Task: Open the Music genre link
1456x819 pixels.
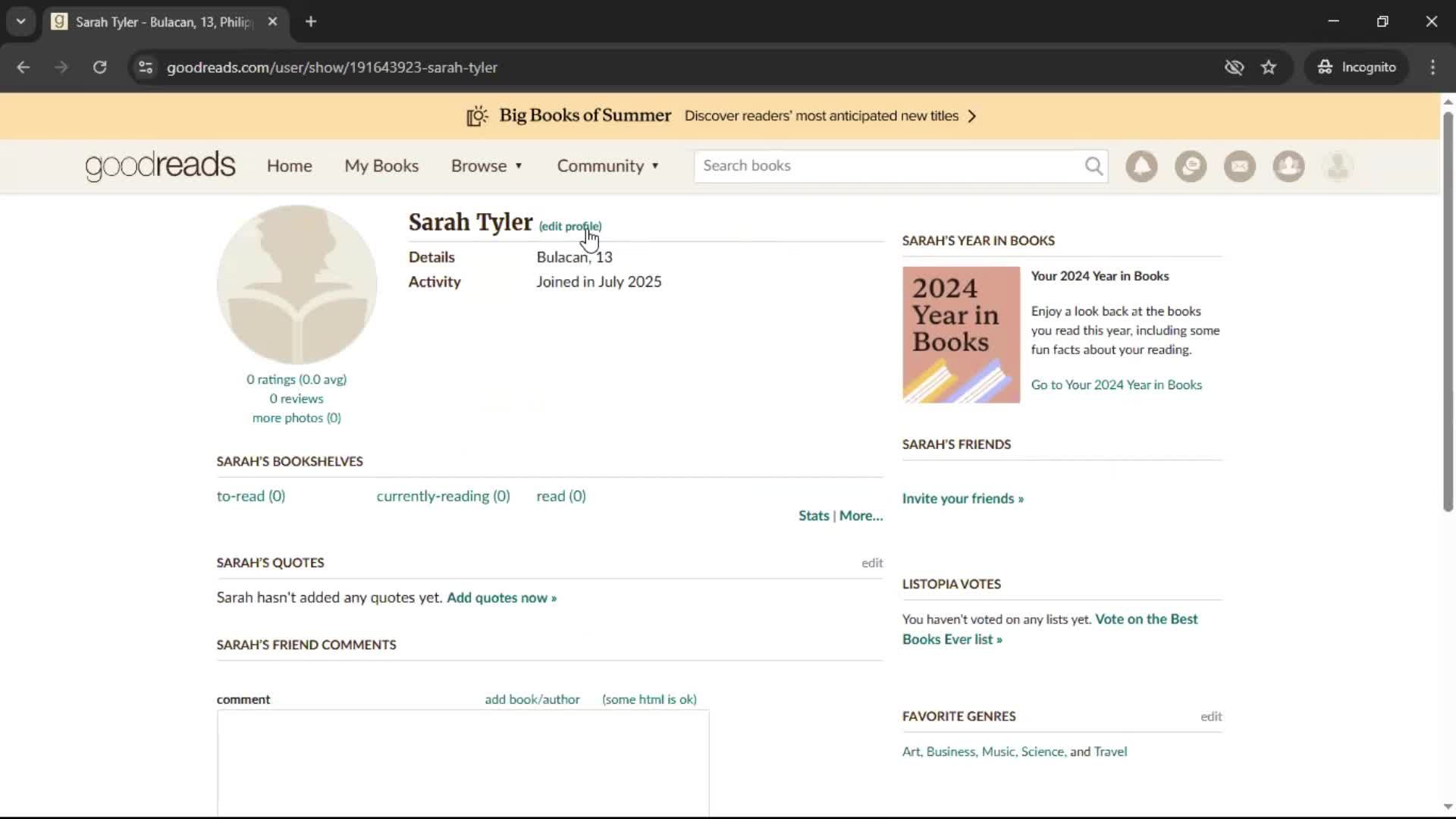Action: (x=998, y=752)
